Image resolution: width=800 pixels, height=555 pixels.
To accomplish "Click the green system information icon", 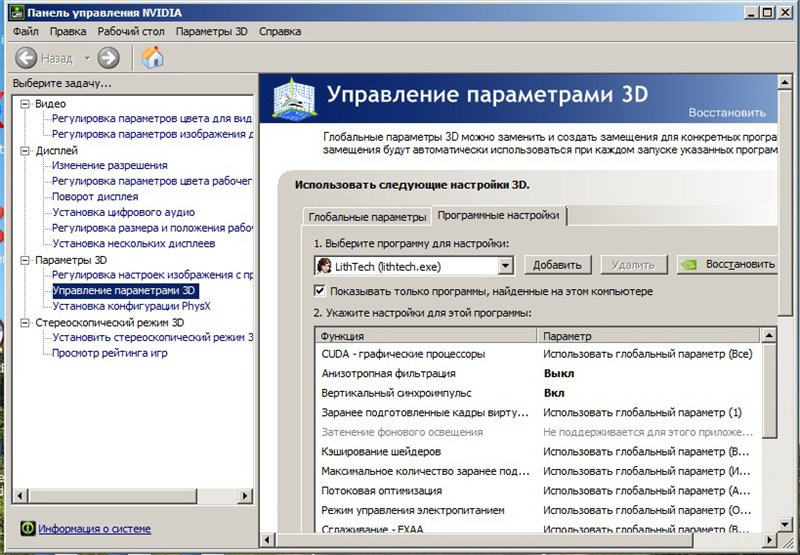I will pyautogui.click(x=27, y=528).
